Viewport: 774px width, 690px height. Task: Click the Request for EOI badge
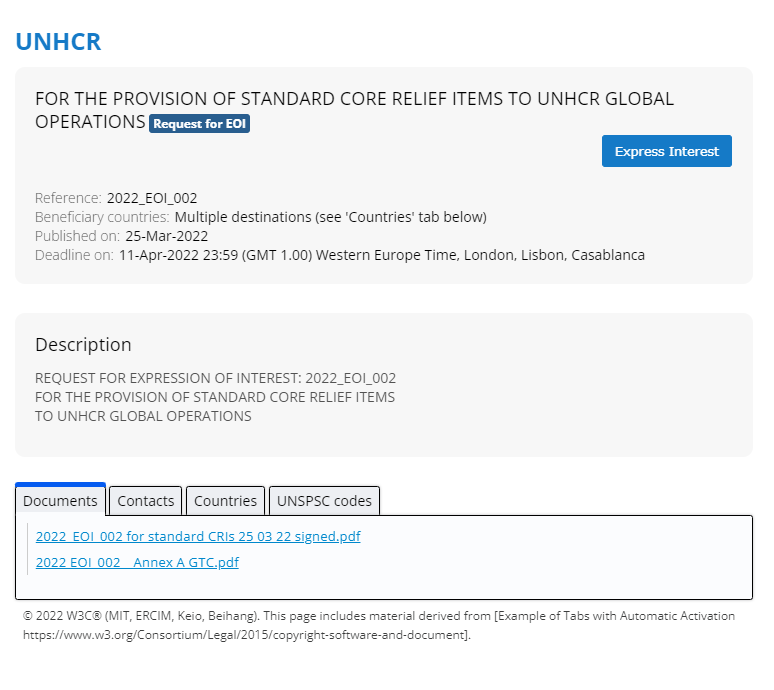tap(199, 124)
